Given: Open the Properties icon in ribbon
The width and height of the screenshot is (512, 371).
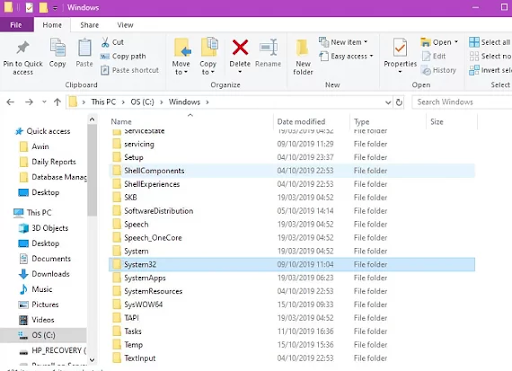Looking at the screenshot, I should (x=400, y=48).
